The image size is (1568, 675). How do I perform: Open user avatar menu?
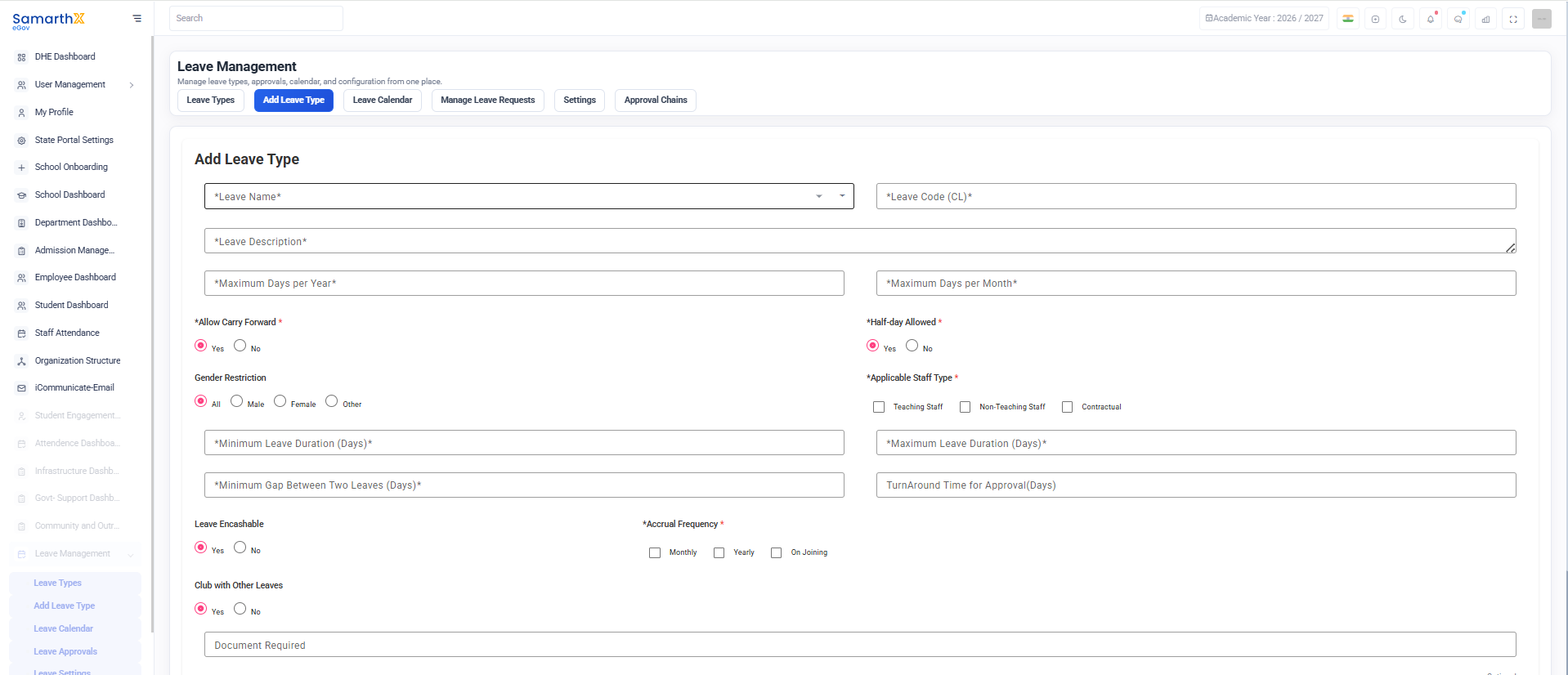(x=1542, y=19)
